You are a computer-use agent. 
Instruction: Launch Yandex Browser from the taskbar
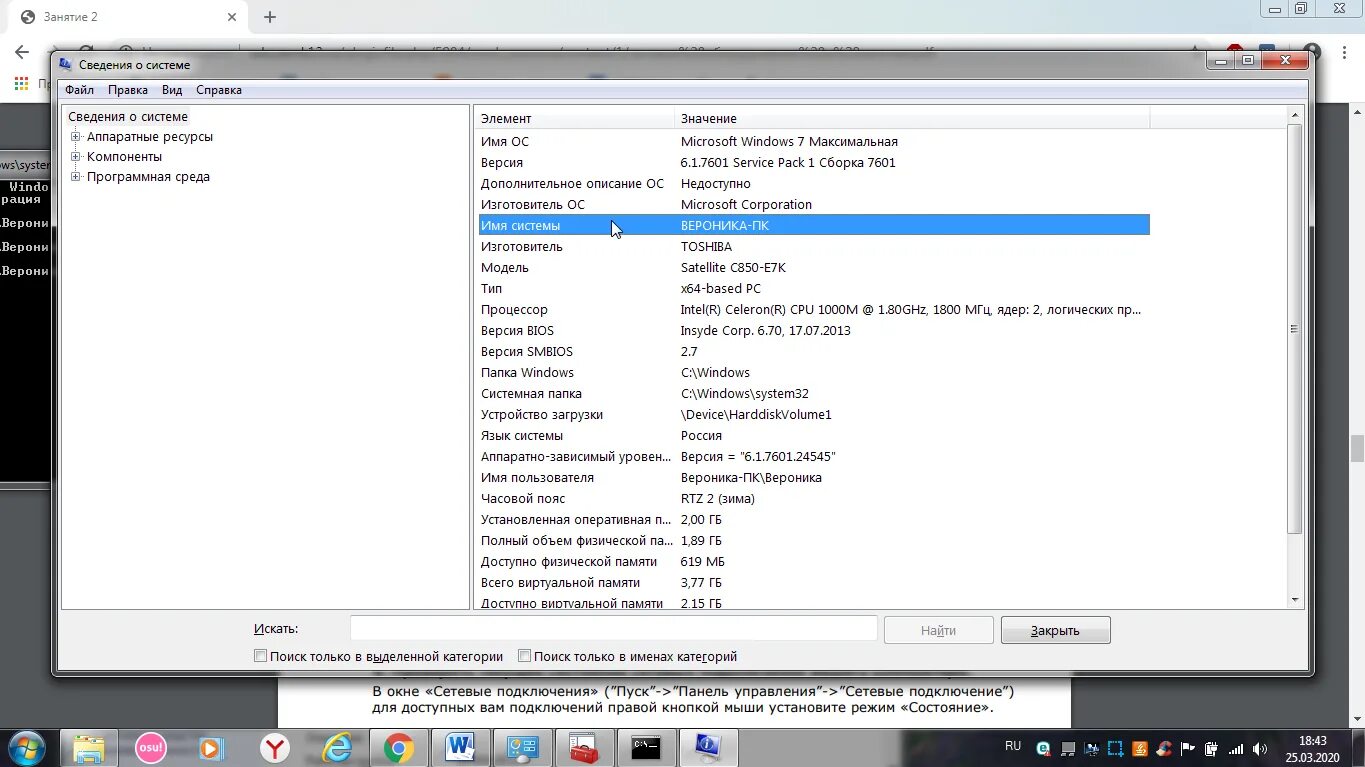click(274, 748)
